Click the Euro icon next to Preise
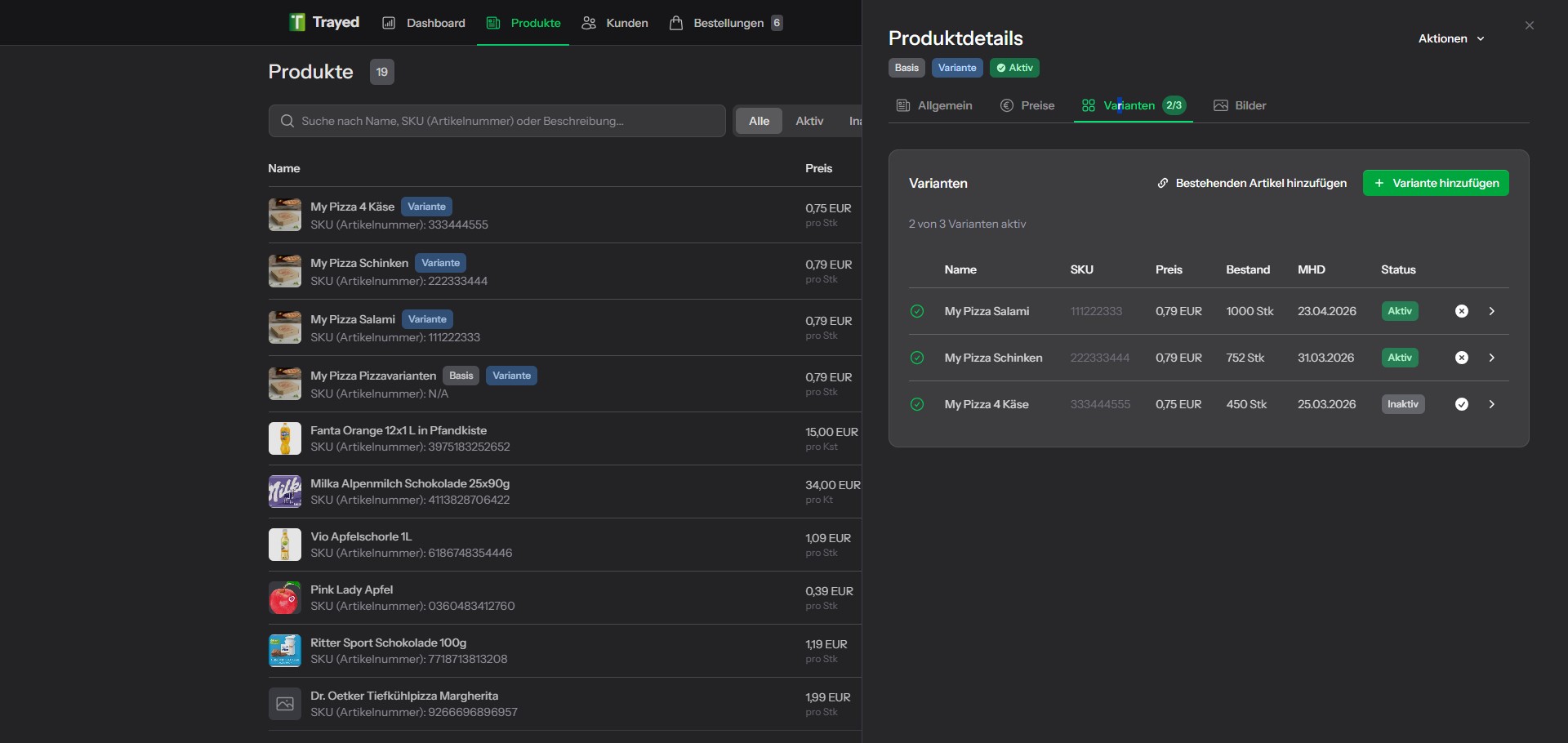Image resolution: width=1568 pixels, height=743 pixels. pyautogui.click(x=1008, y=105)
